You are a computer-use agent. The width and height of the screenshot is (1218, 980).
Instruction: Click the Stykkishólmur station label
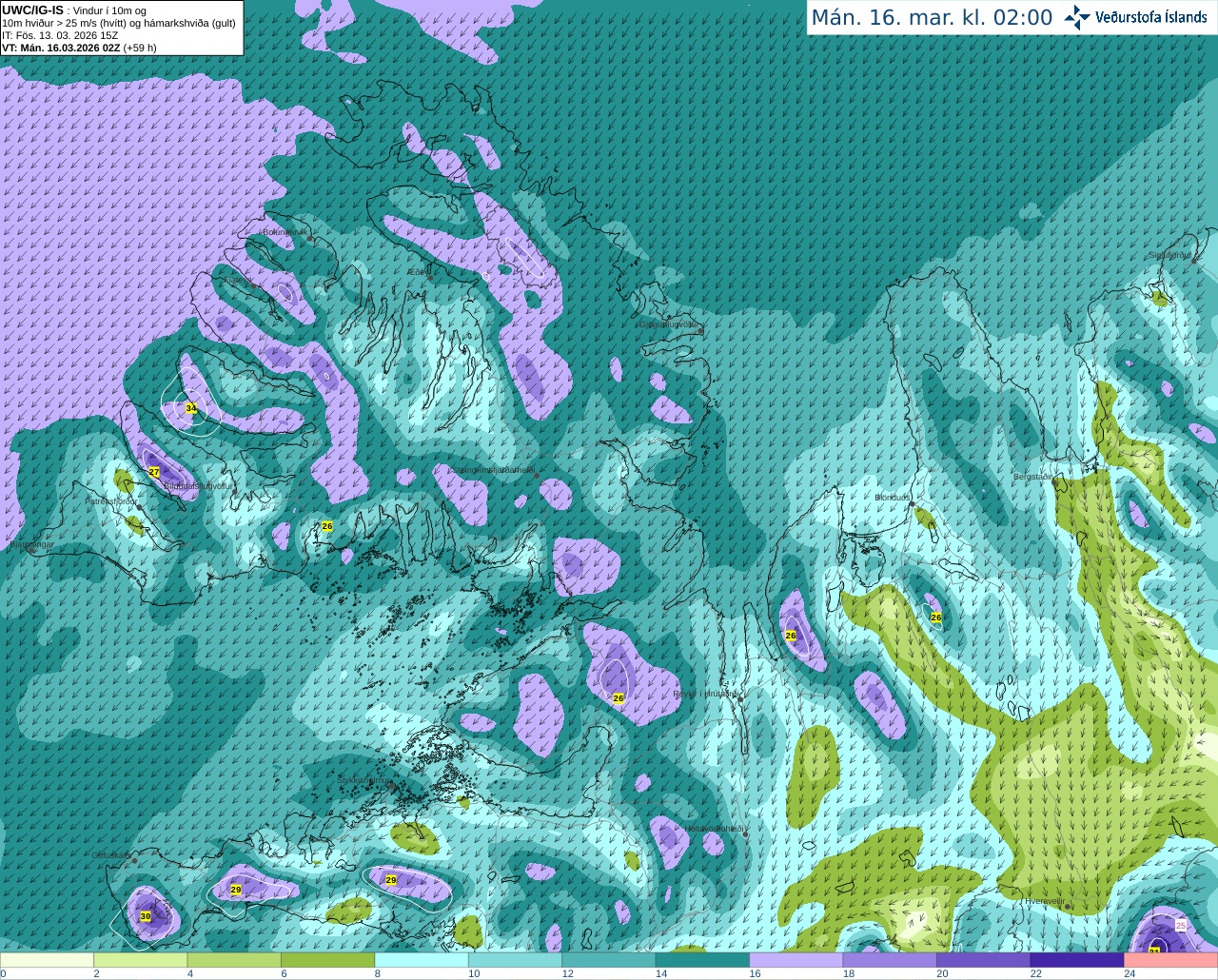363,780
